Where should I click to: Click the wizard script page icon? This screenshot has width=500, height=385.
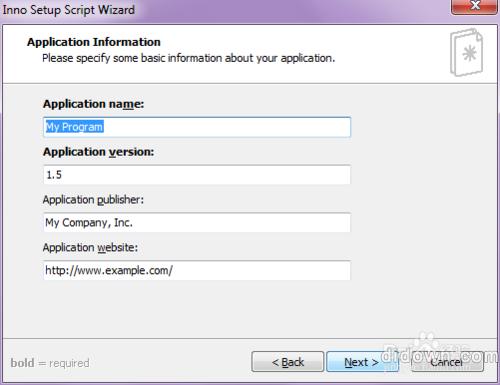coord(467,52)
